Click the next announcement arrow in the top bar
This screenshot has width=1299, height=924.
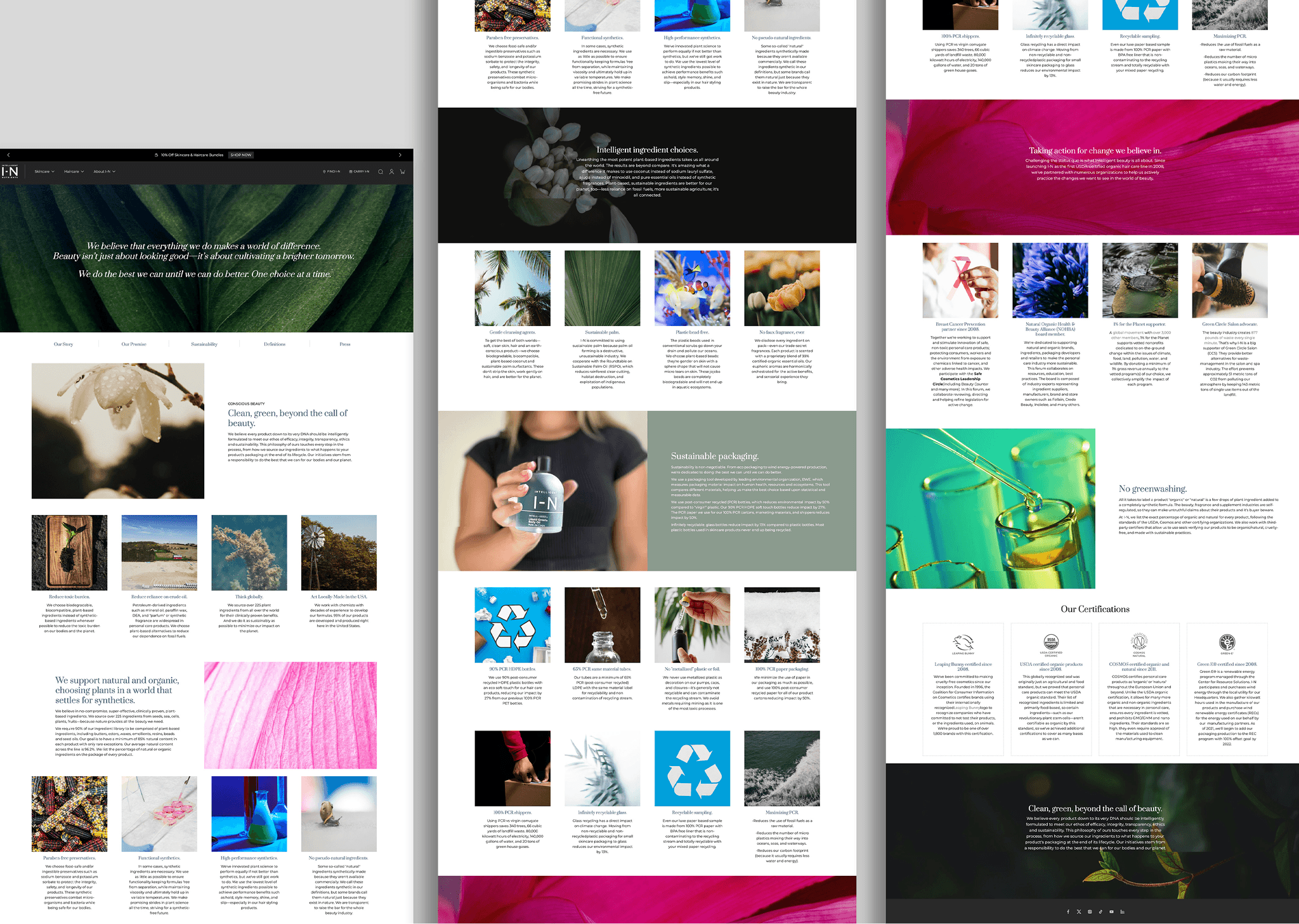[x=400, y=155]
